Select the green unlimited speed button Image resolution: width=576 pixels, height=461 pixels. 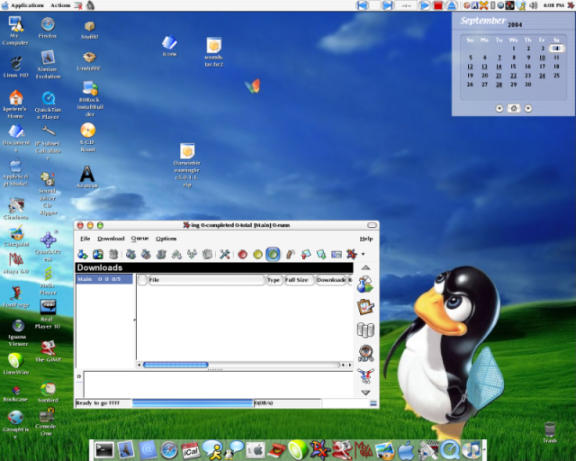coord(273,254)
